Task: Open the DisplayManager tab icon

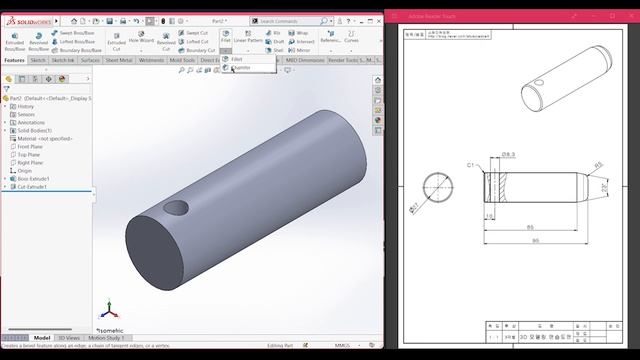Action: (62, 79)
